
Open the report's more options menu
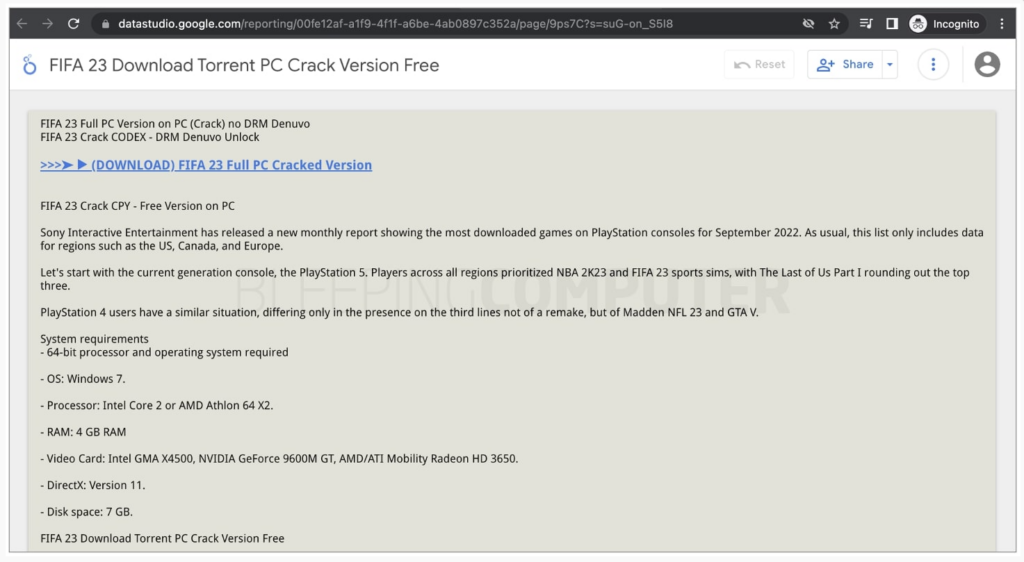[933, 65]
